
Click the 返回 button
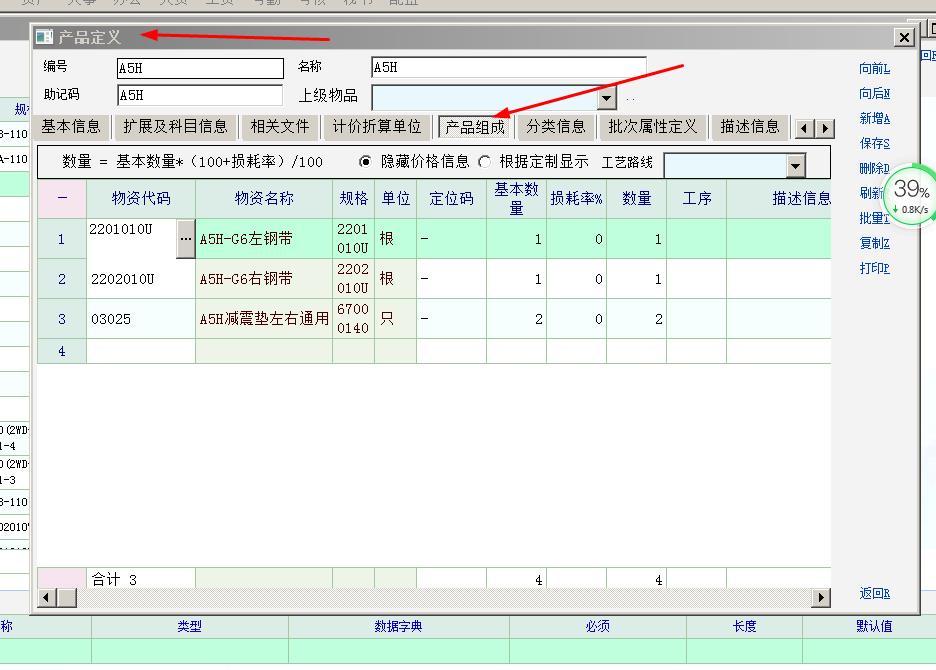coord(874,593)
